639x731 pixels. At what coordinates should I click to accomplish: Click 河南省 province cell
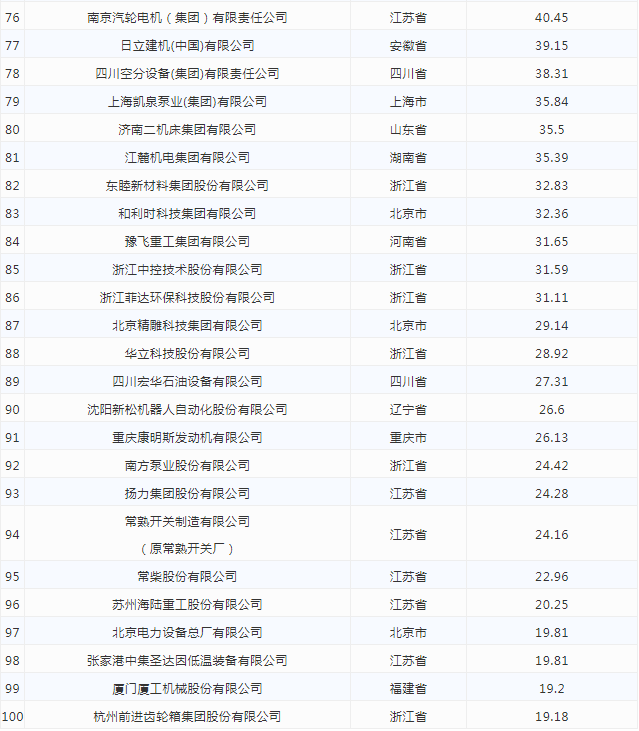coord(408,241)
